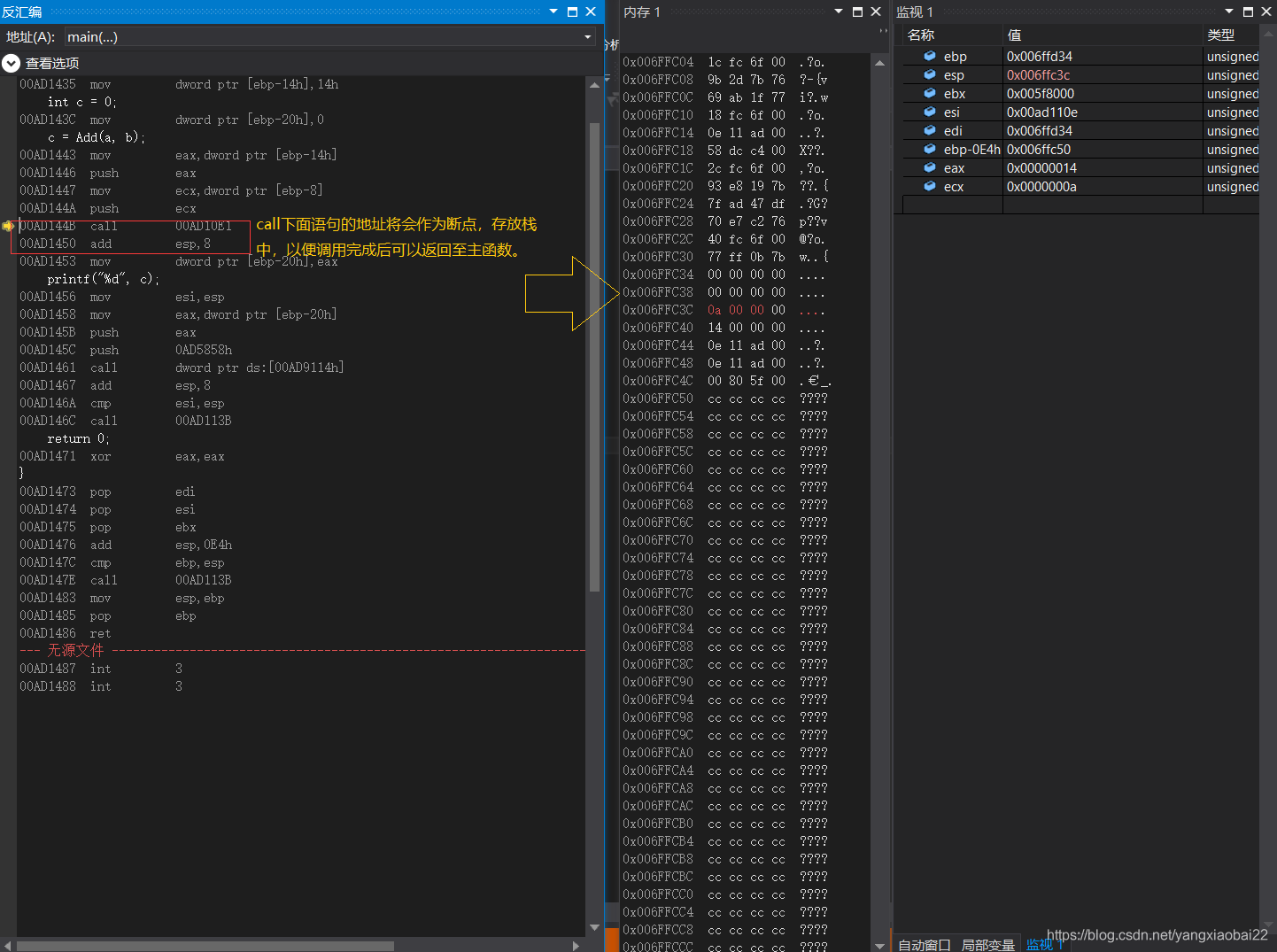Select the ecx watch variable icon
Screen dimensions: 1277x952
pos(930,186)
